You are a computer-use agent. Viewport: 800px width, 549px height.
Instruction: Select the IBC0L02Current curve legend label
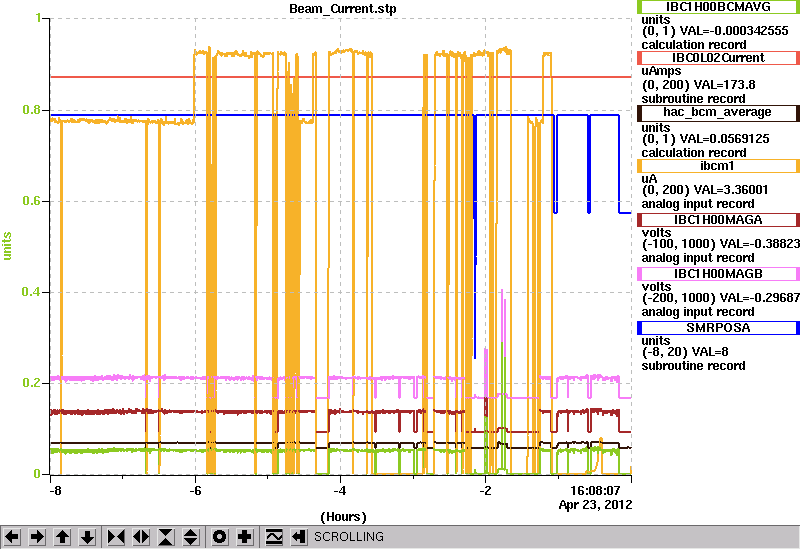[x=717, y=58]
